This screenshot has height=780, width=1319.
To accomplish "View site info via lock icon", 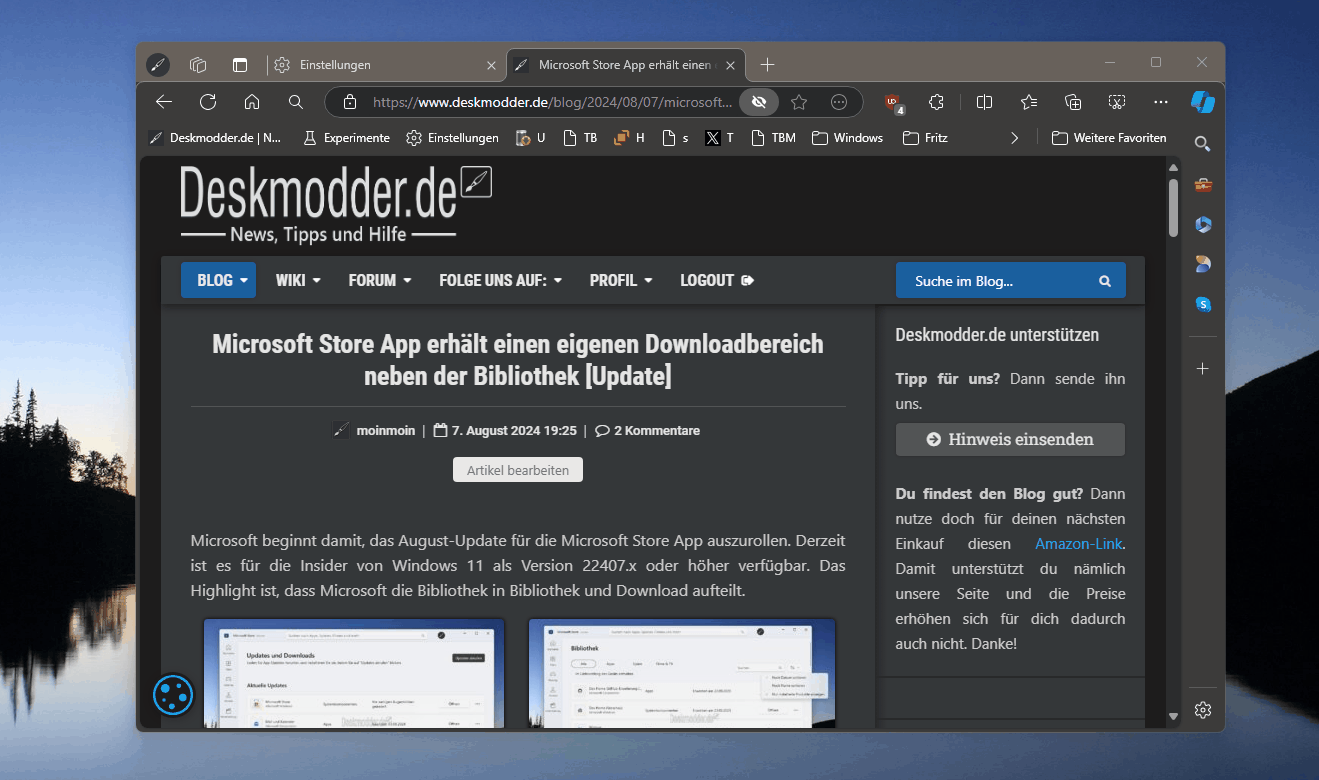I will tap(350, 102).
